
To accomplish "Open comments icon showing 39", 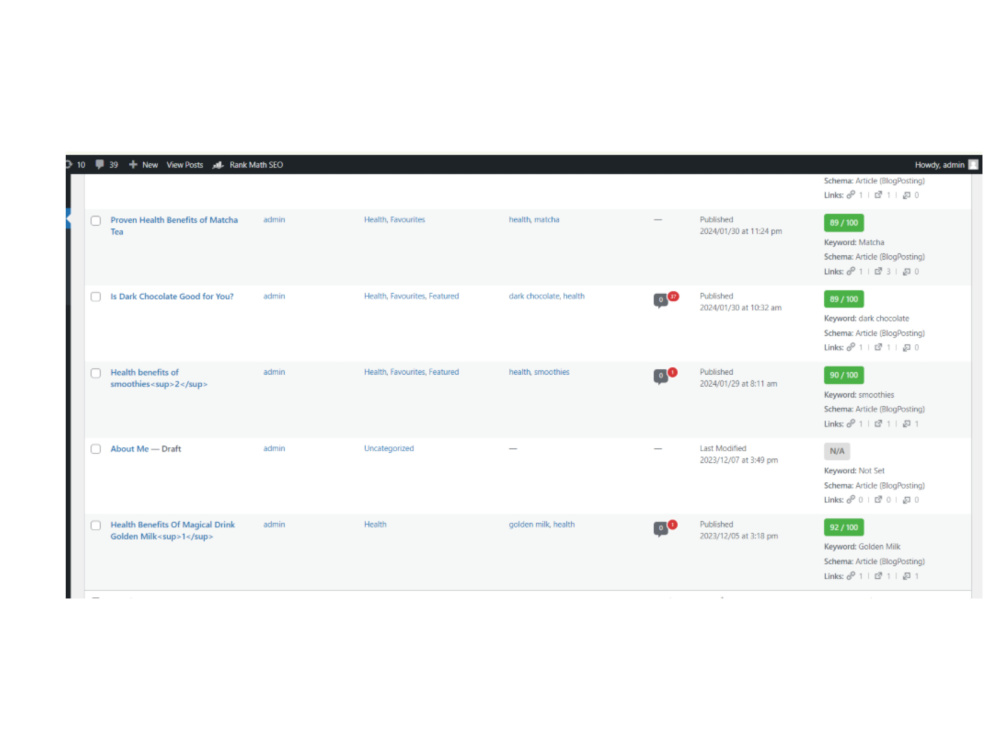I will [x=99, y=165].
